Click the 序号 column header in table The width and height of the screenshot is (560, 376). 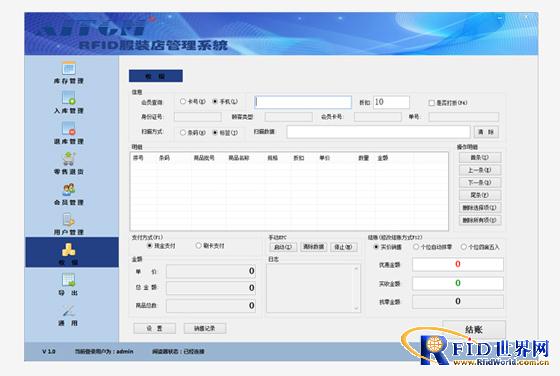pos(138,158)
